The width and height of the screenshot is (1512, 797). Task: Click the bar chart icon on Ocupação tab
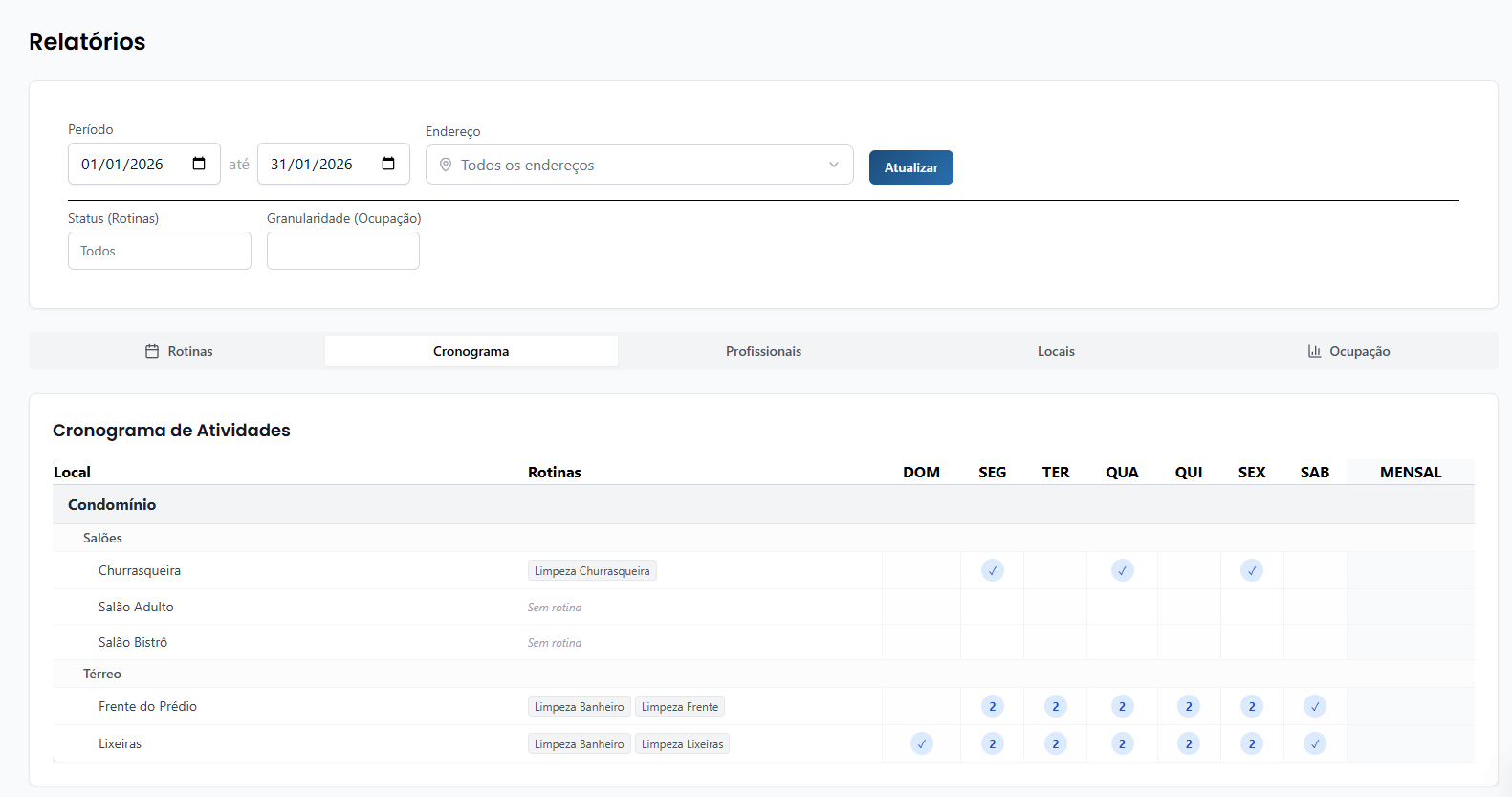(x=1314, y=351)
